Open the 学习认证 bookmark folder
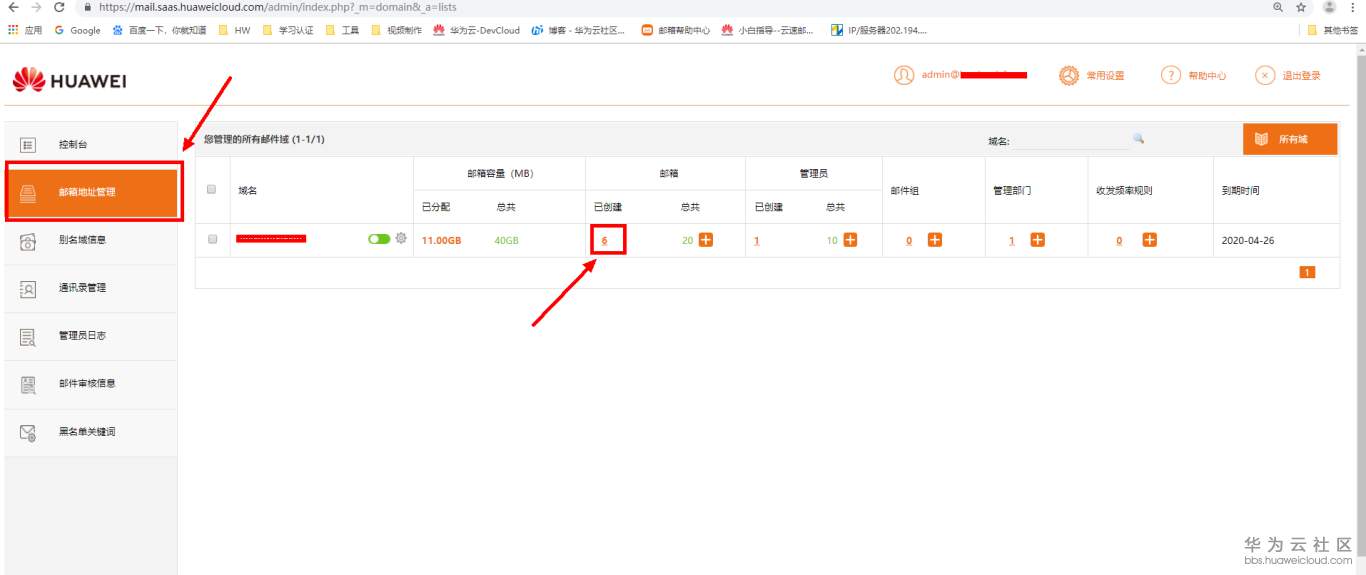Viewport: 1366px width, 575px height. coord(289,30)
